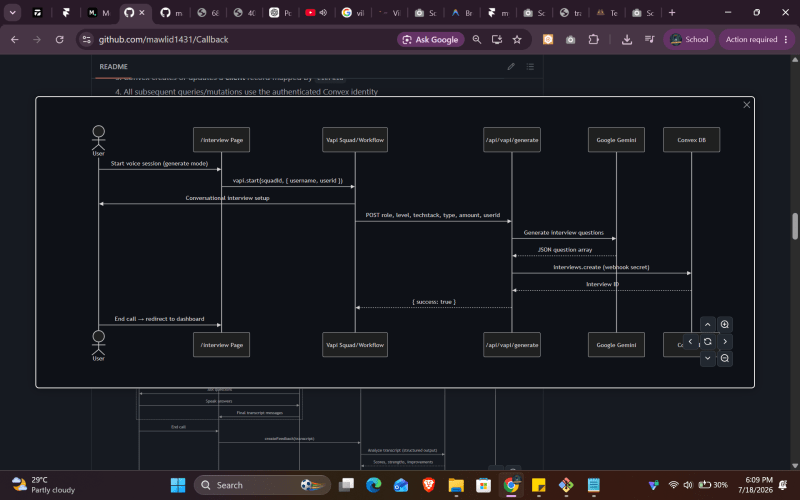Open File Explorer from taskbar
This screenshot has height=500, width=800.
coord(456,485)
